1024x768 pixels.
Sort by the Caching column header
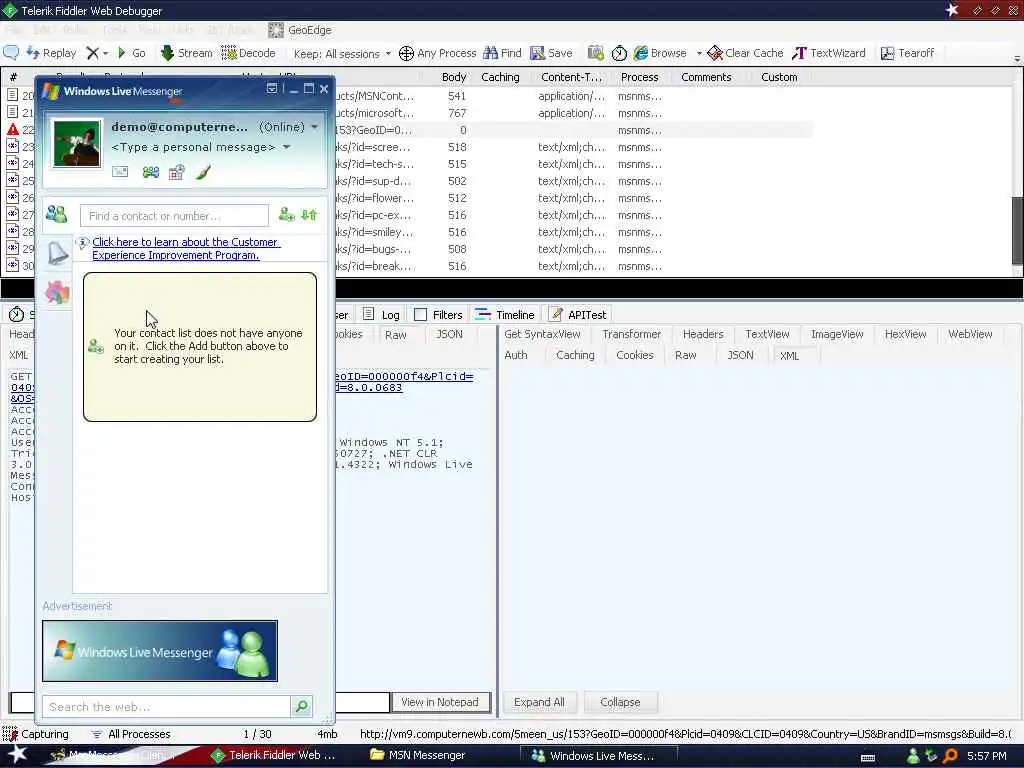pyautogui.click(x=500, y=77)
